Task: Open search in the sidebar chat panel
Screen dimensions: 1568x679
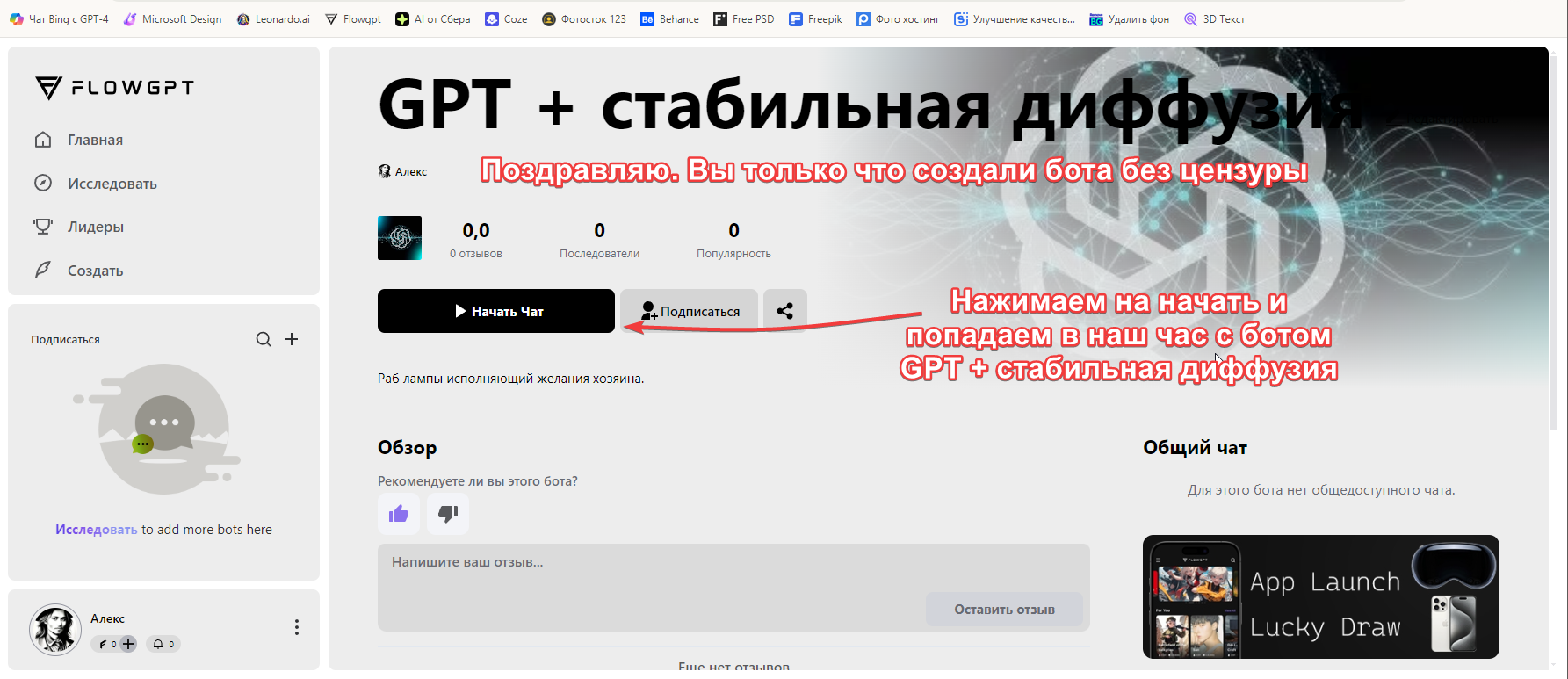Action: tap(264, 339)
